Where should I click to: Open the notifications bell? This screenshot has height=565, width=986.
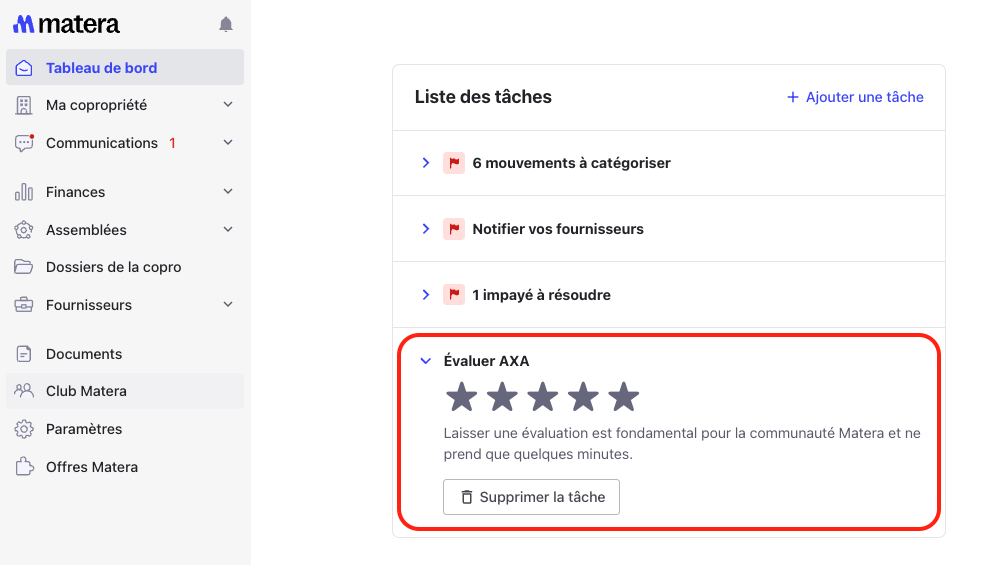226,24
